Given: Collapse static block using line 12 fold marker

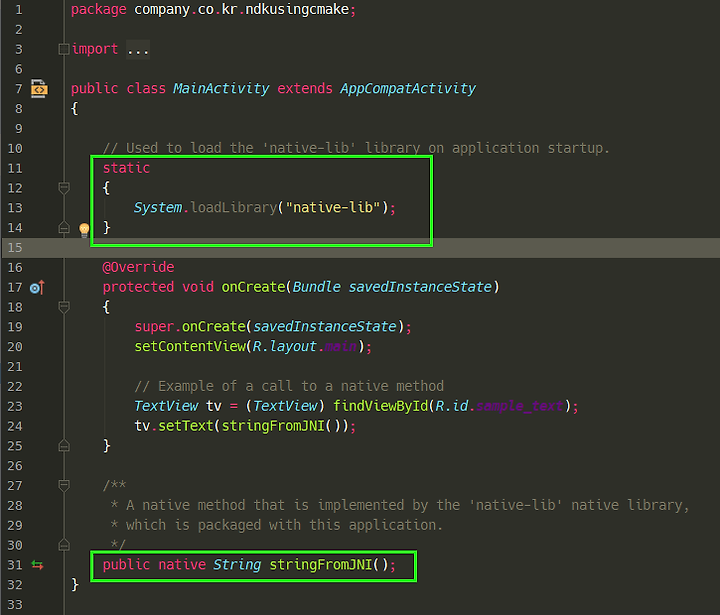Looking at the screenshot, I should pyautogui.click(x=64, y=188).
